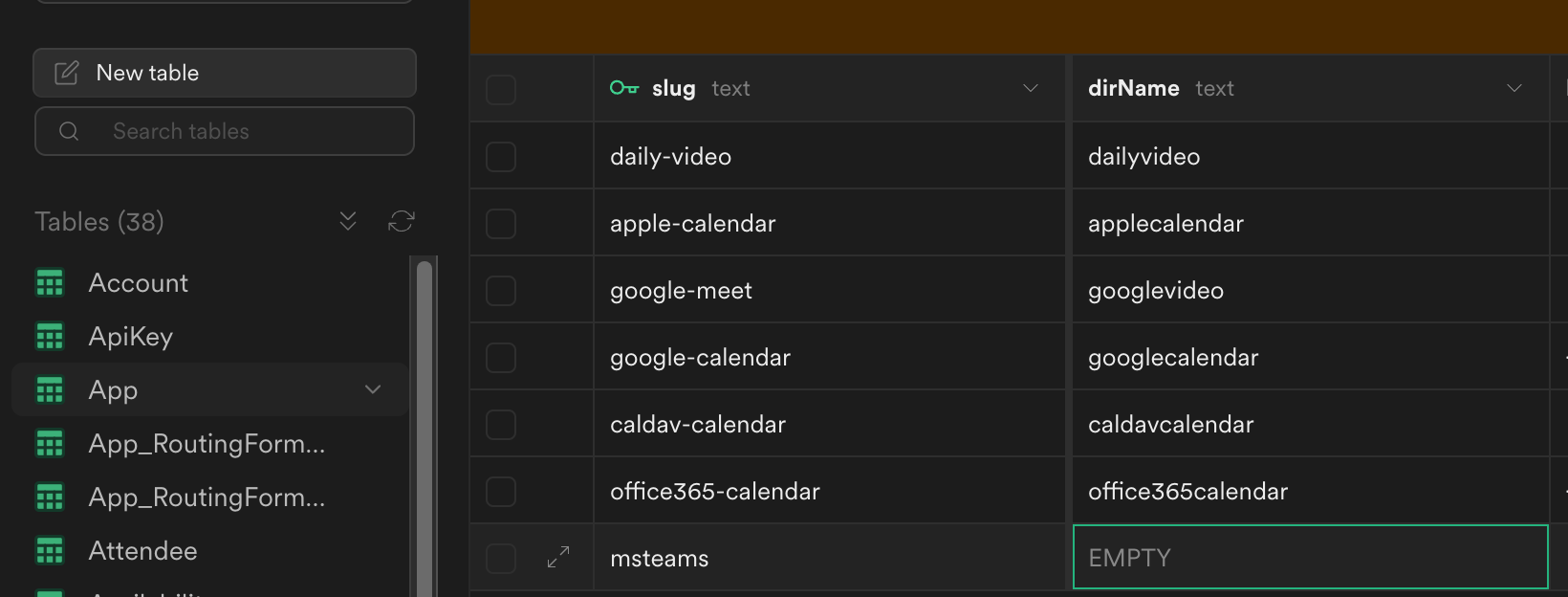Click the table grid icon beside Attendee

pos(49,550)
